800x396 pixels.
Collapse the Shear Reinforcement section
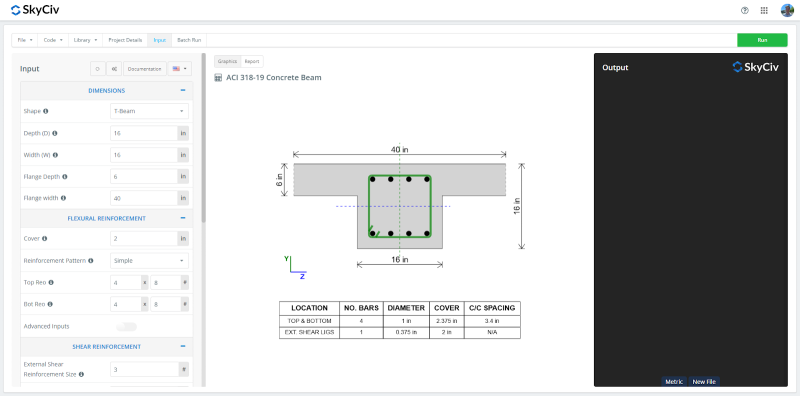point(183,346)
